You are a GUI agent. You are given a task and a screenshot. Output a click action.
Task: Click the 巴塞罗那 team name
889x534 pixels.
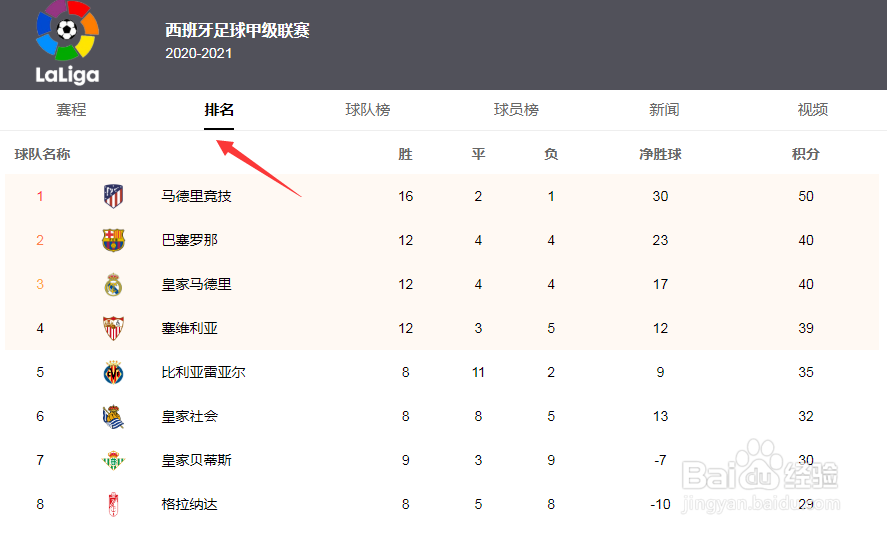click(189, 240)
